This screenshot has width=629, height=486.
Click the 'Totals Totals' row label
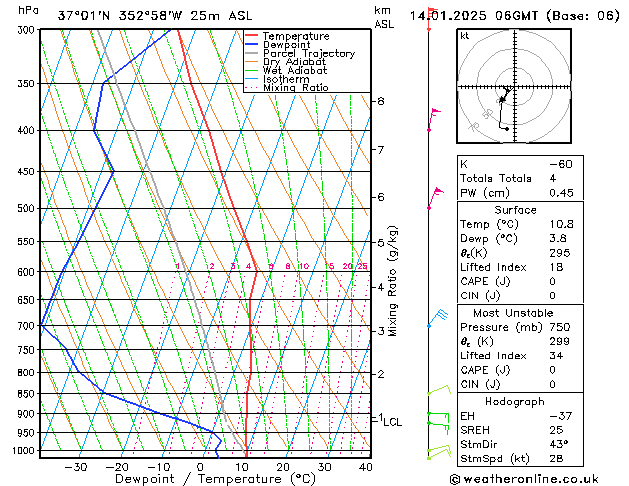(x=496, y=178)
